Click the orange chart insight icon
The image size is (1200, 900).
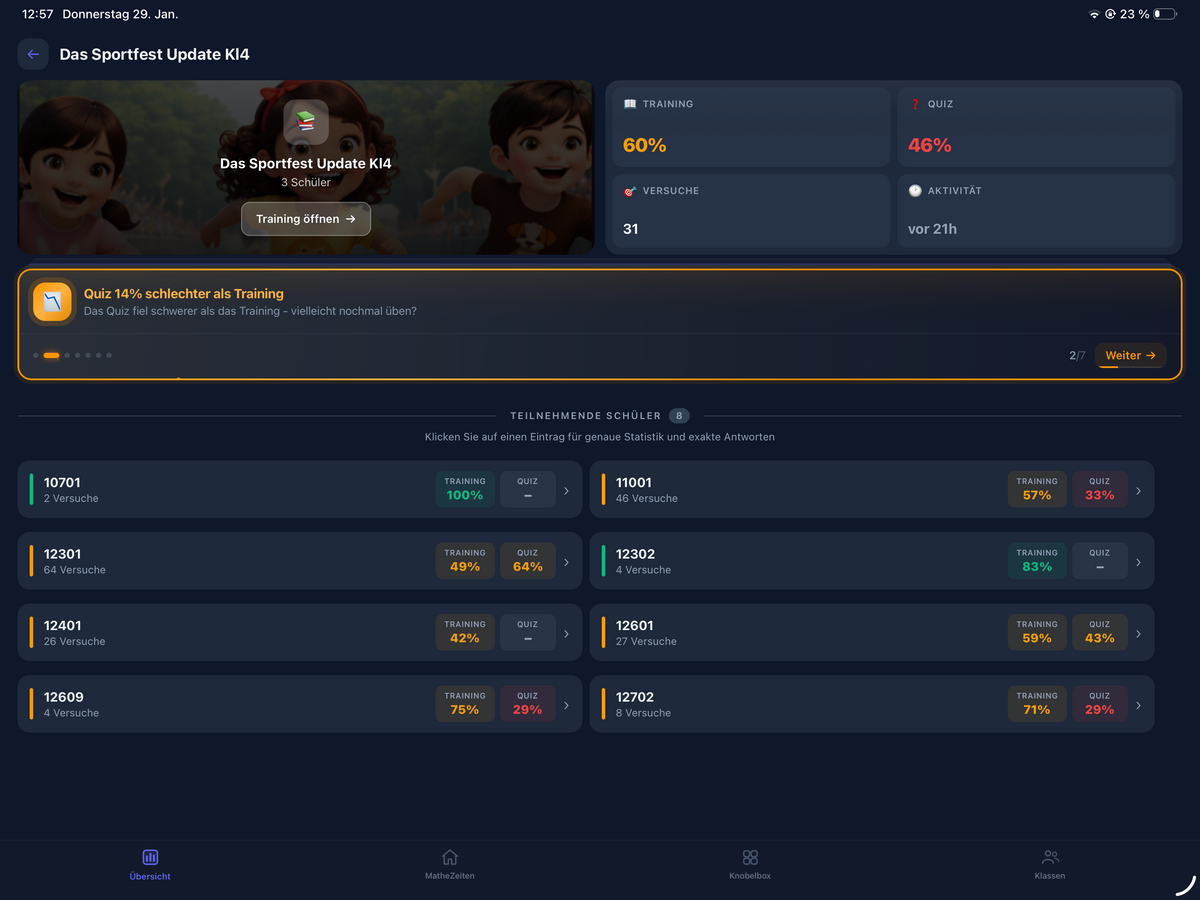52,302
